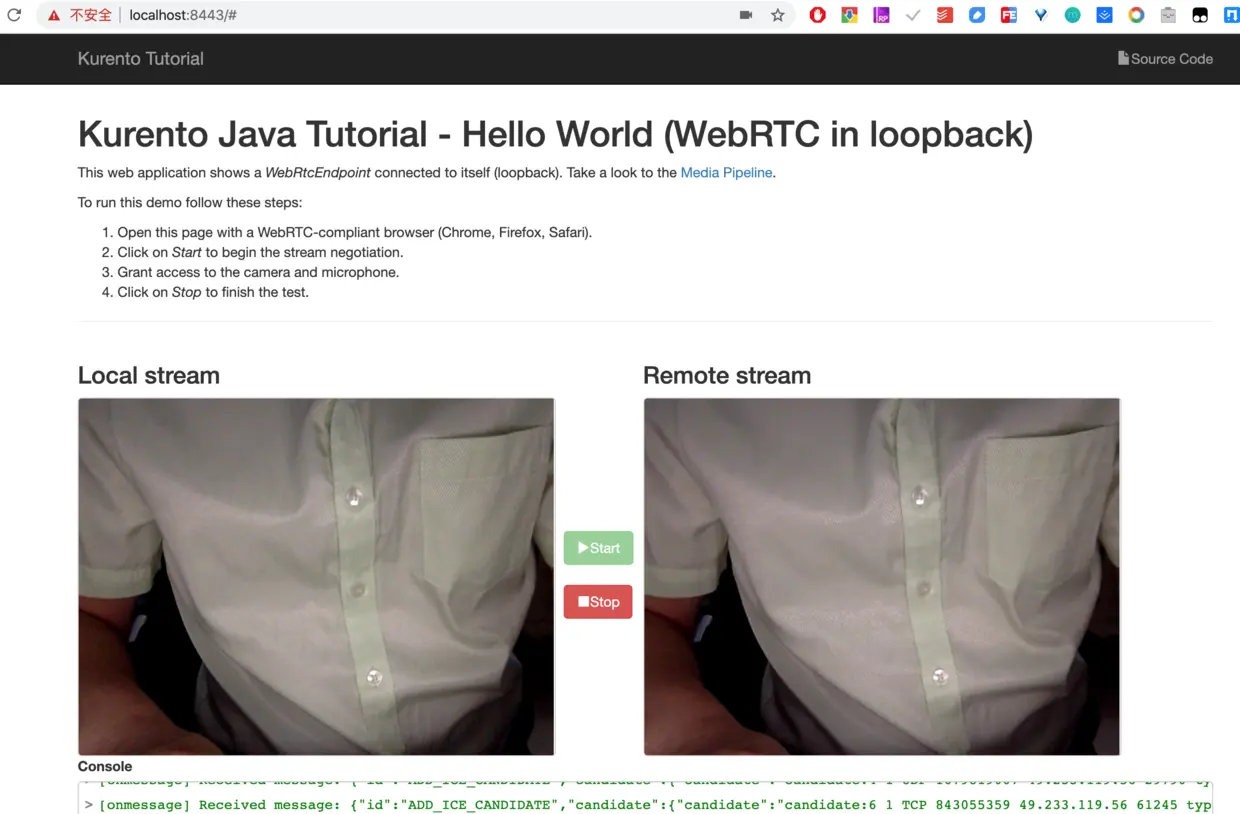Click the 'Grant access to the camera' step
This screenshot has height=814, width=1240.
258,272
